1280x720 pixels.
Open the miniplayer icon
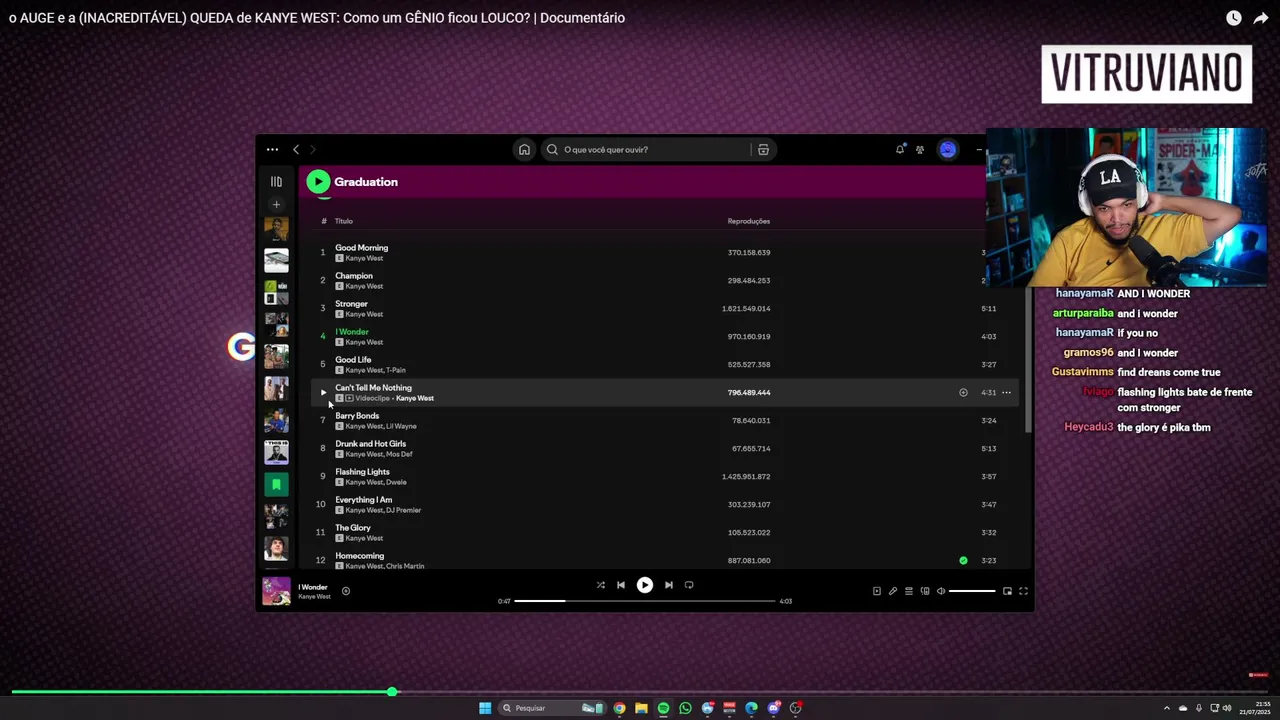[1007, 591]
